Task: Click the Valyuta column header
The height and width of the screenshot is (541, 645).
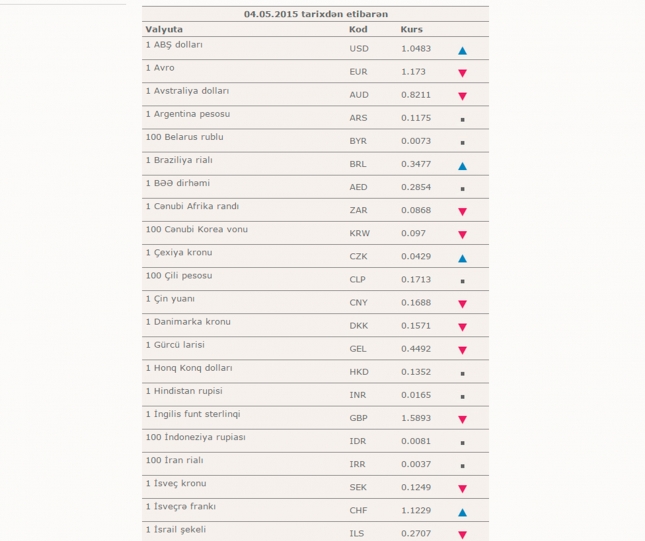Action: (164, 30)
